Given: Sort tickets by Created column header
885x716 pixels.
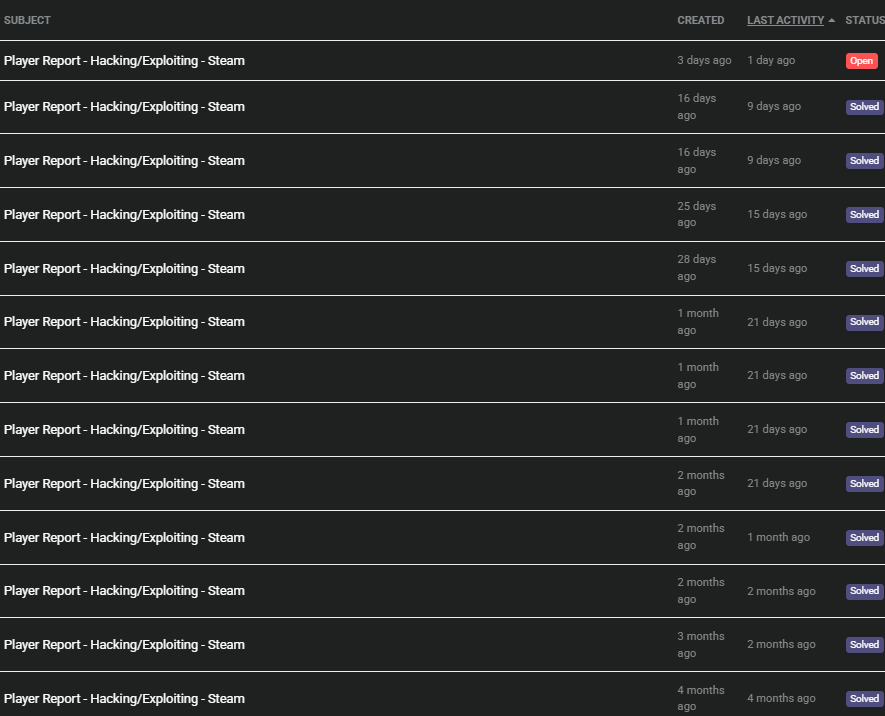Looking at the screenshot, I should click(700, 20).
